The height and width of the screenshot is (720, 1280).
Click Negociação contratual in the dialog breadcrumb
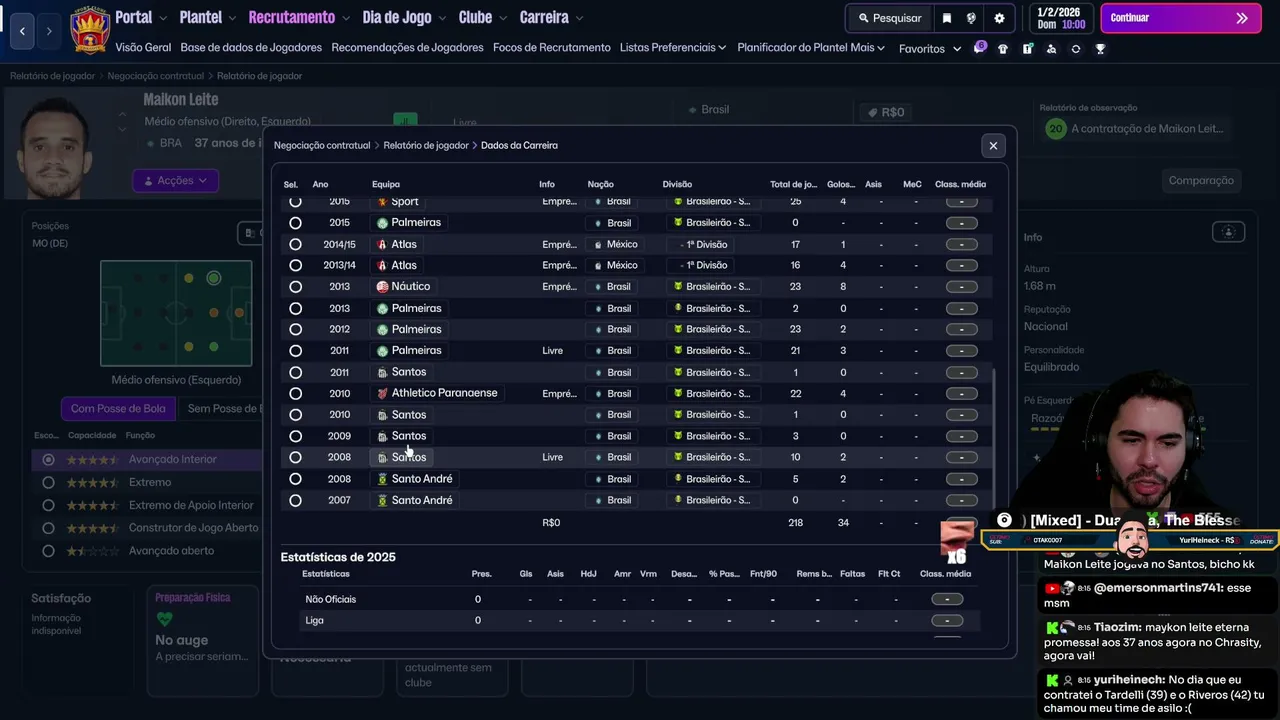322,146
